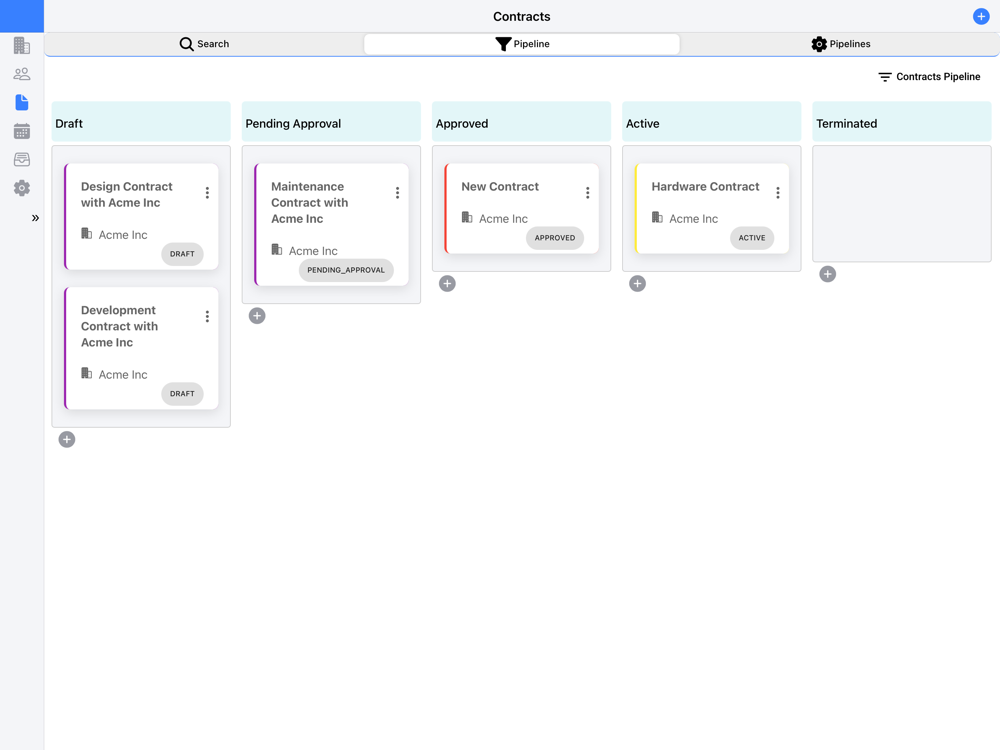Switch to the Pipelines tab
Viewport: 1000px width, 750px height.
pyautogui.click(x=841, y=44)
